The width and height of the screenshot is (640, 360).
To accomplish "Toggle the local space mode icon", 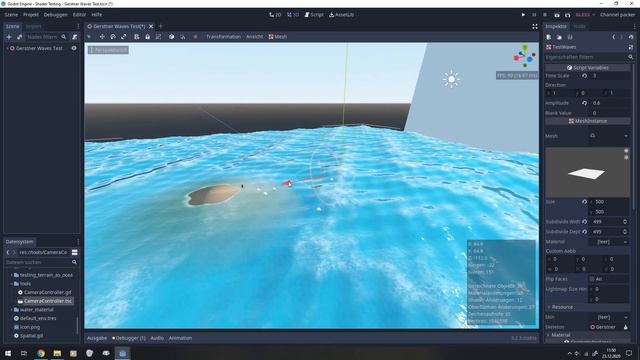I will point(171,37).
